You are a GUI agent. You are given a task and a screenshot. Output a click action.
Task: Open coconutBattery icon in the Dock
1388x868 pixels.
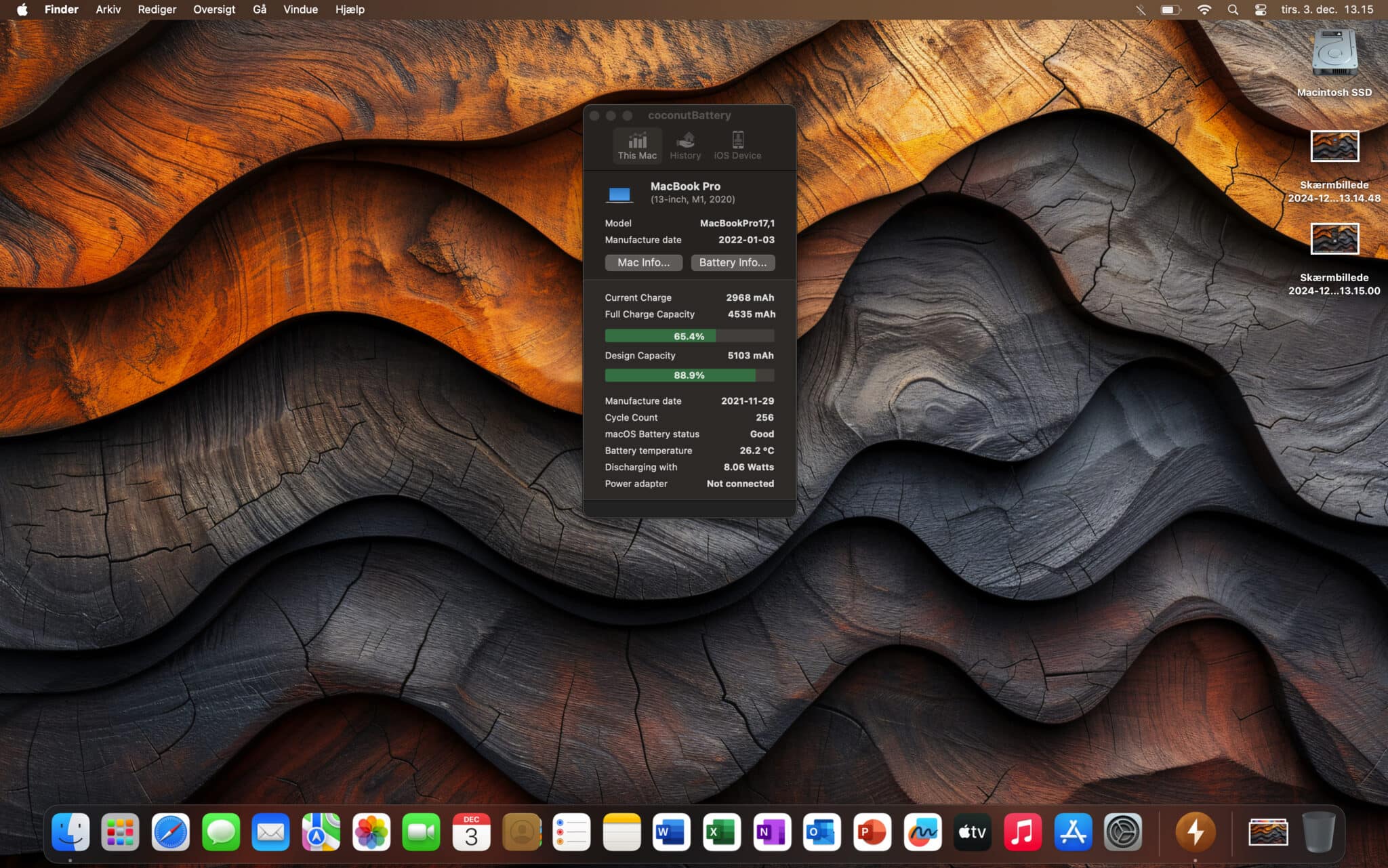click(x=1194, y=832)
